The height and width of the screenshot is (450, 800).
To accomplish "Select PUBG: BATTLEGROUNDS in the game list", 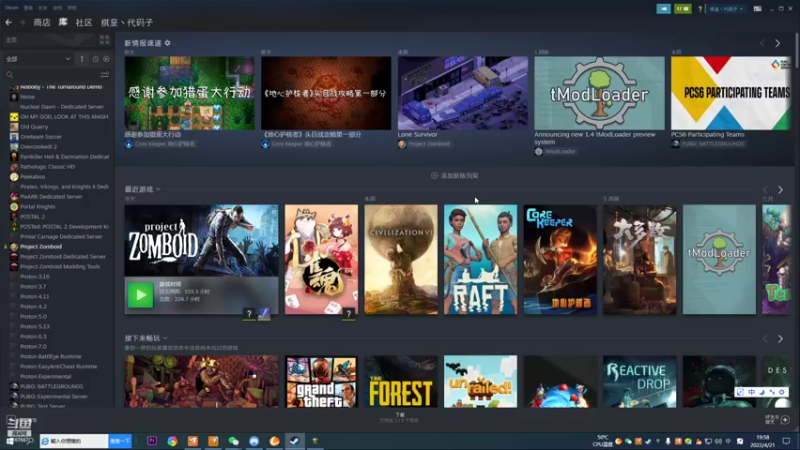I will [52, 387].
